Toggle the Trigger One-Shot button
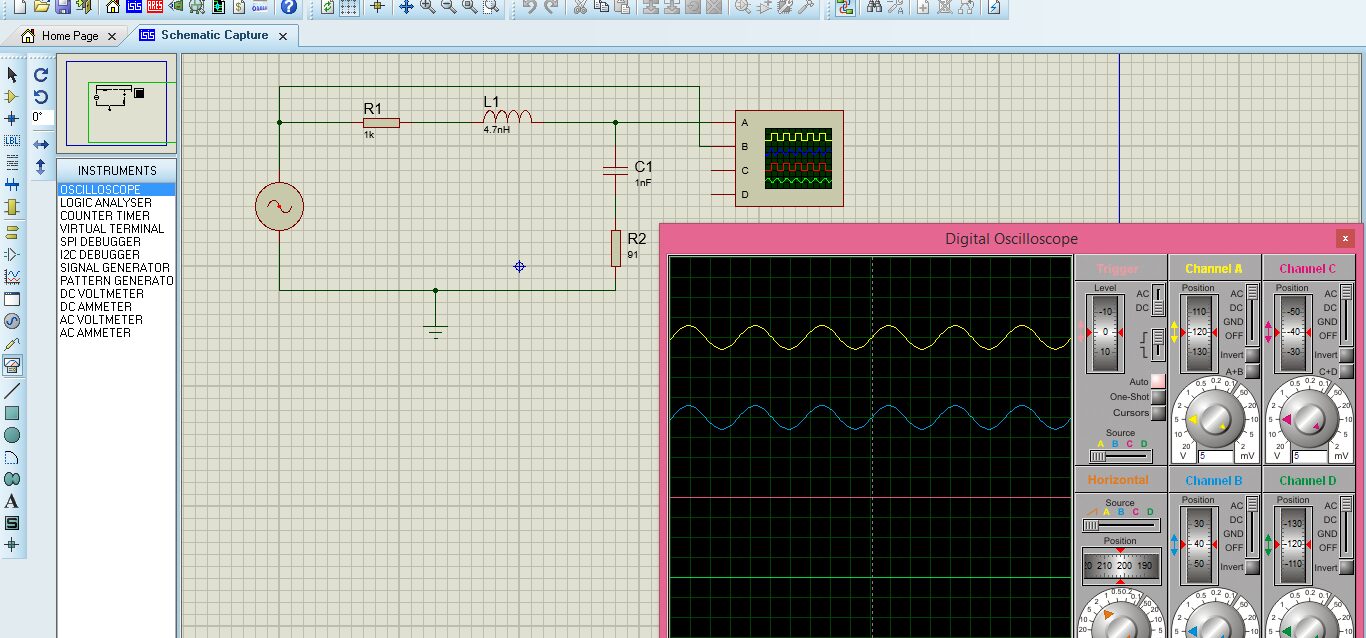Image resolution: width=1366 pixels, height=638 pixels. click(1158, 397)
